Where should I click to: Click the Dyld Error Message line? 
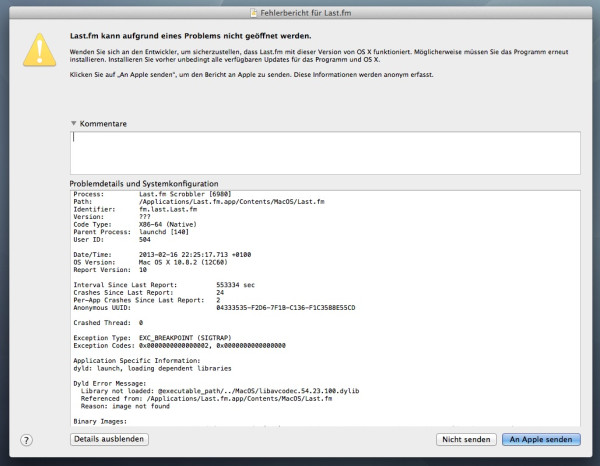pos(109,383)
